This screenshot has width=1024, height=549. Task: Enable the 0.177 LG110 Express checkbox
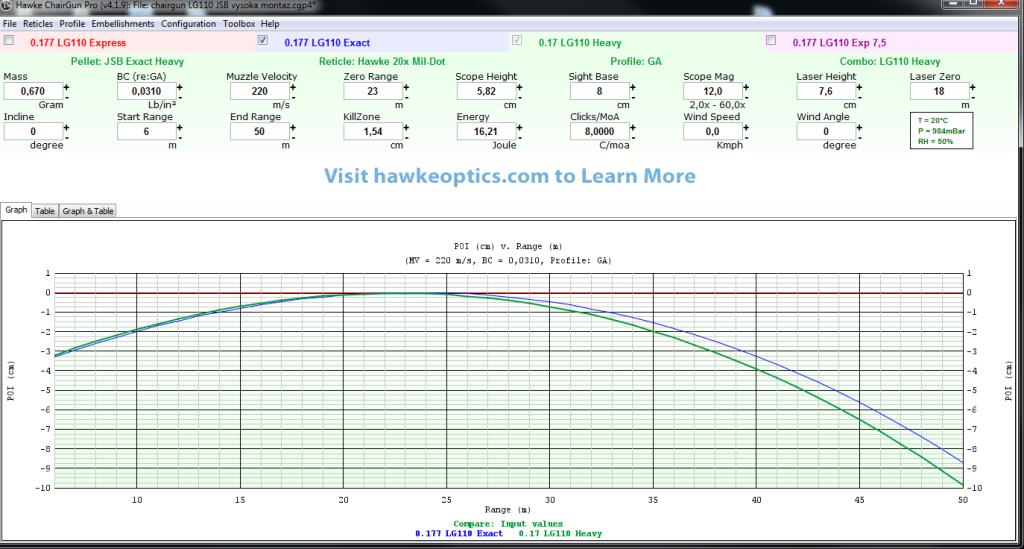pos(9,41)
